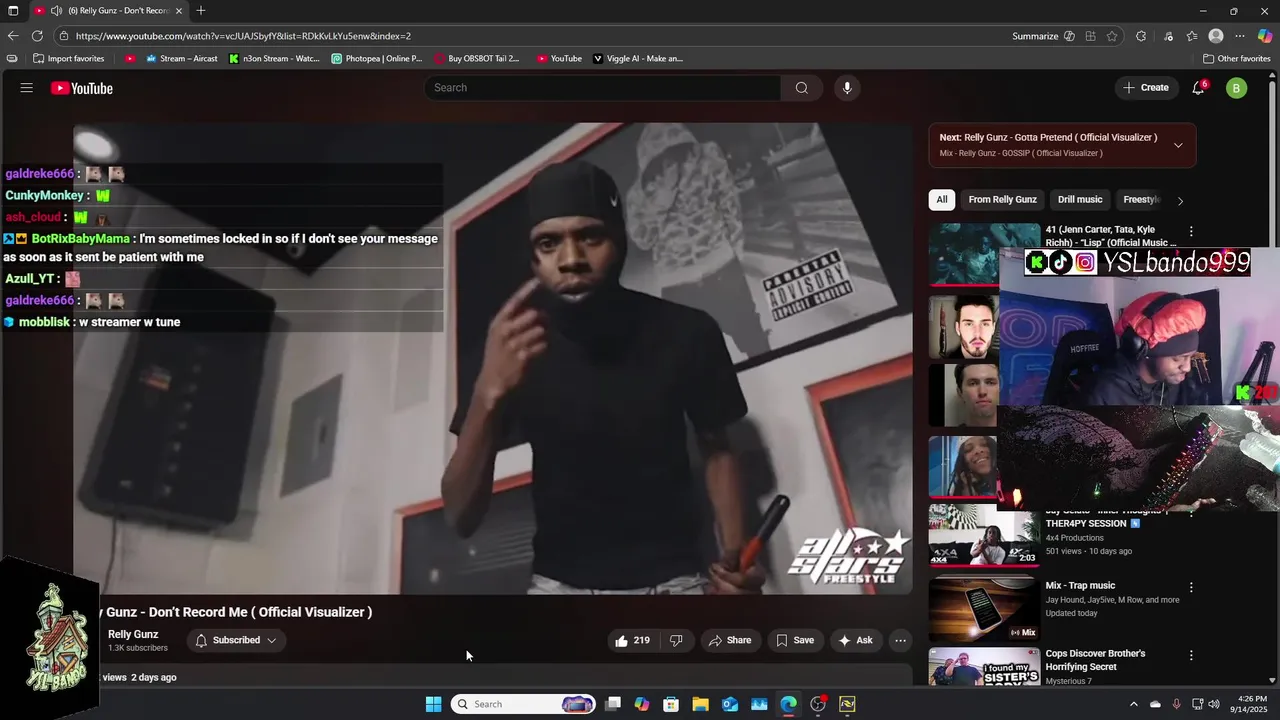This screenshot has height=720, width=1280.
Task: Select the From Relly Gunz chip
Action: coord(1002,199)
